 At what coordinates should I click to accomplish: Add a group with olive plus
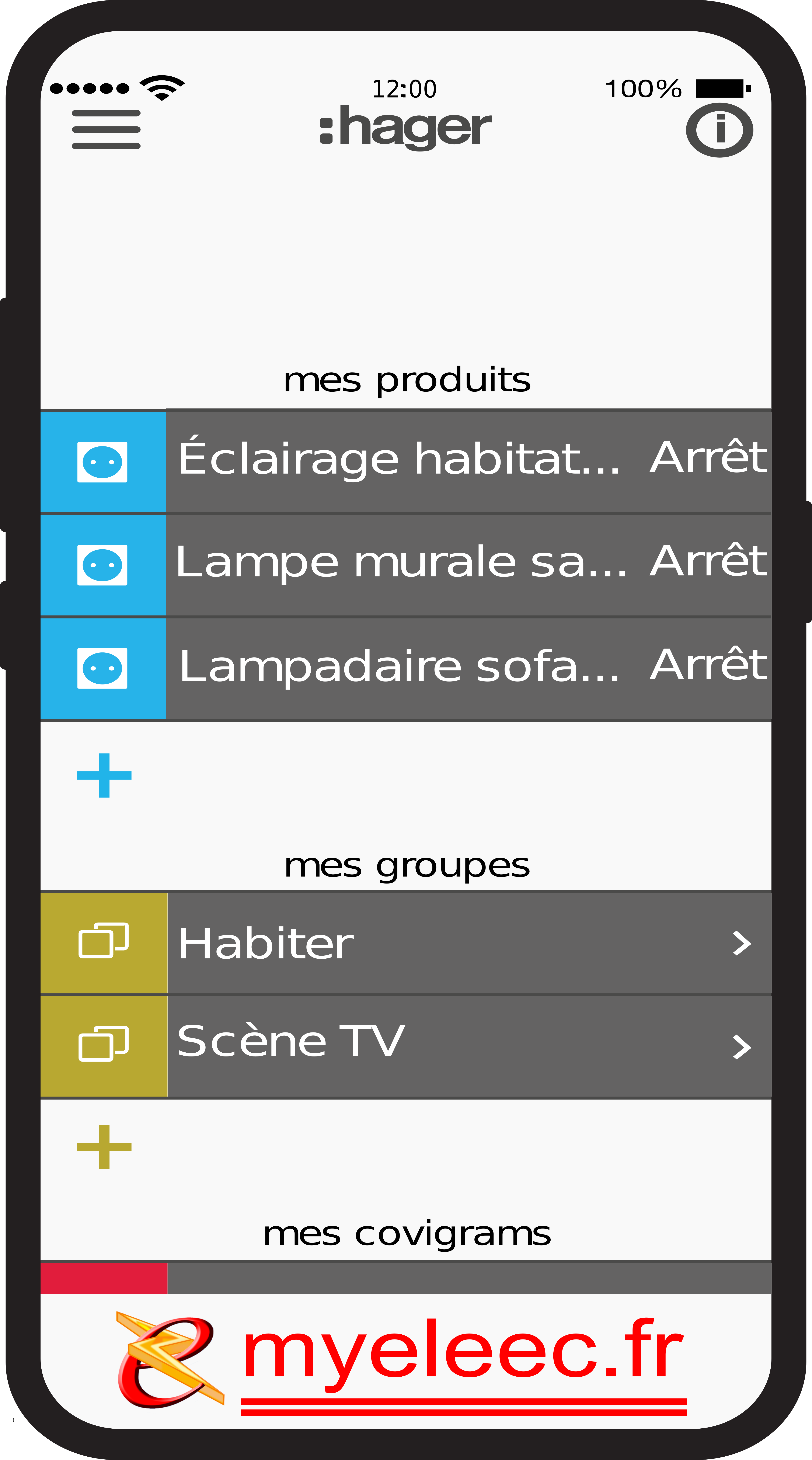tap(104, 1147)
